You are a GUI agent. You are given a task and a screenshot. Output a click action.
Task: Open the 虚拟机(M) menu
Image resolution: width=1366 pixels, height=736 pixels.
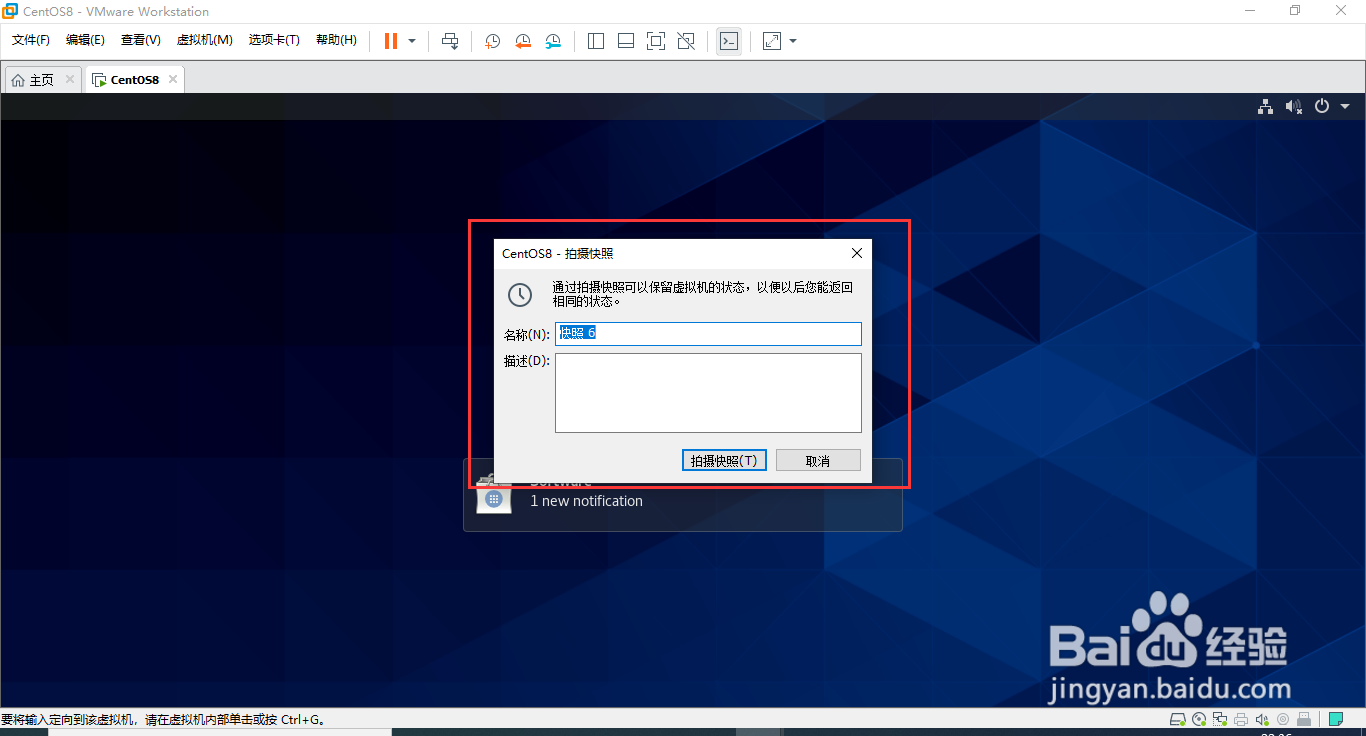205,40
